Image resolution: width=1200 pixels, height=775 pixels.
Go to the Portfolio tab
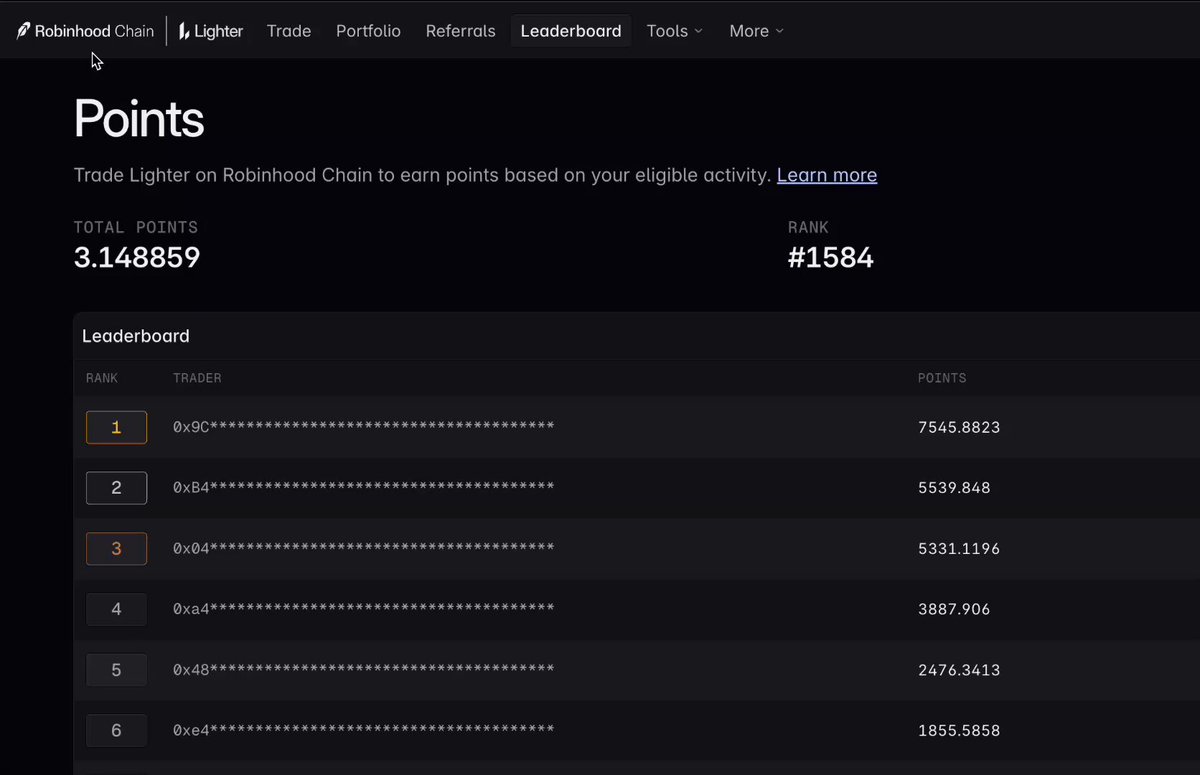[x=368, y=31]
